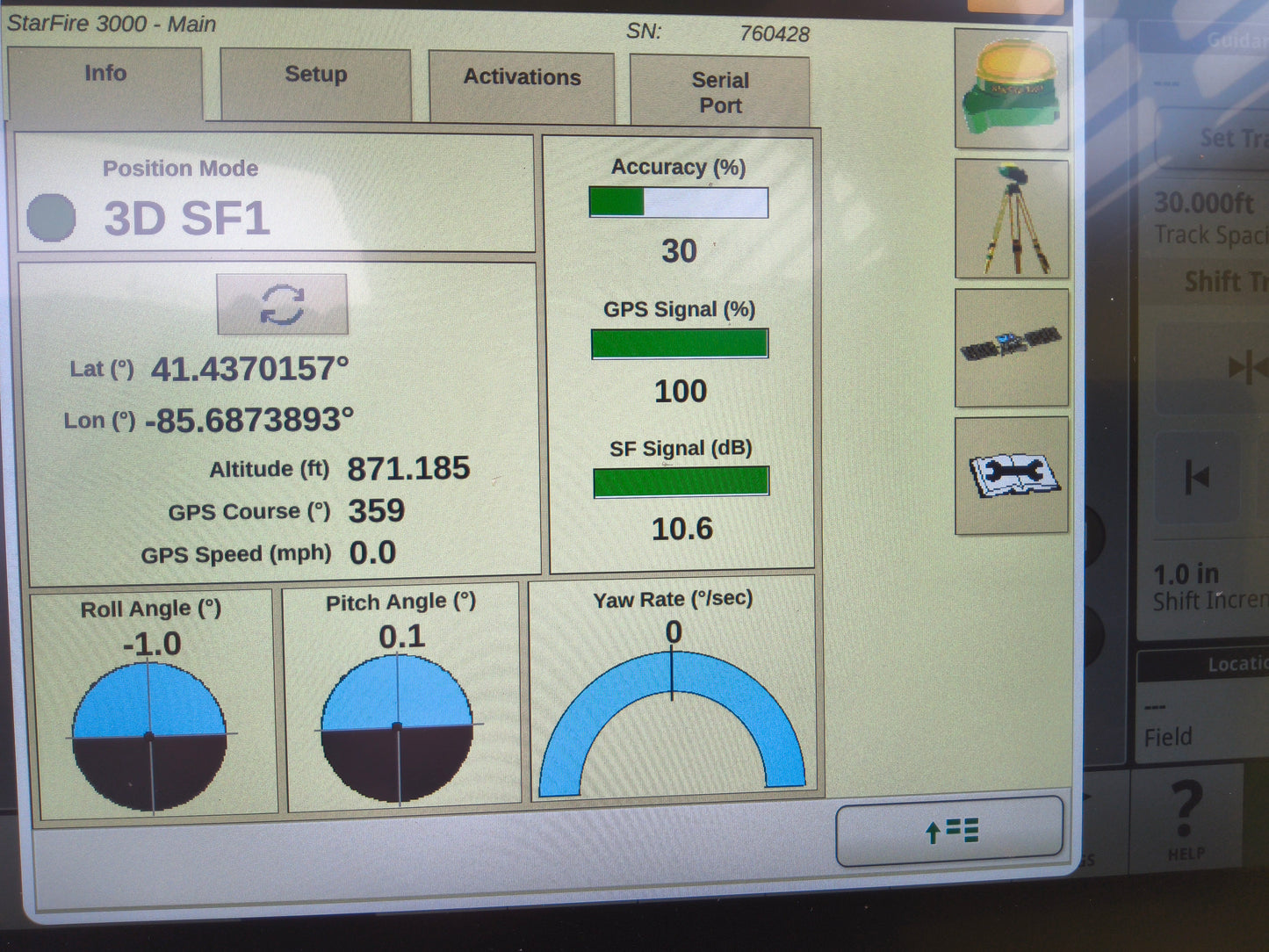Image resolution: width=1269 pixels, height=952 pixels.
Task: Click the SF Signal dB bar
Action: coord(681,482)
